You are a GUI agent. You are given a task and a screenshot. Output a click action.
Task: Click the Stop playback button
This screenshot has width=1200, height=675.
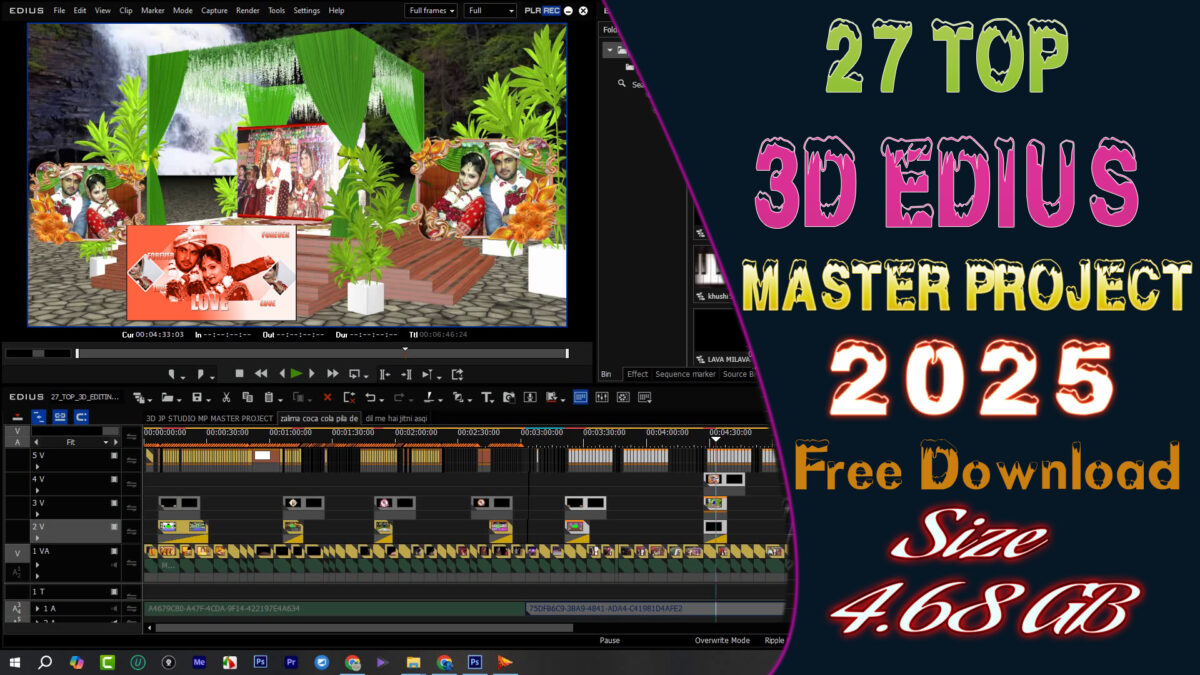pos(239,374)
